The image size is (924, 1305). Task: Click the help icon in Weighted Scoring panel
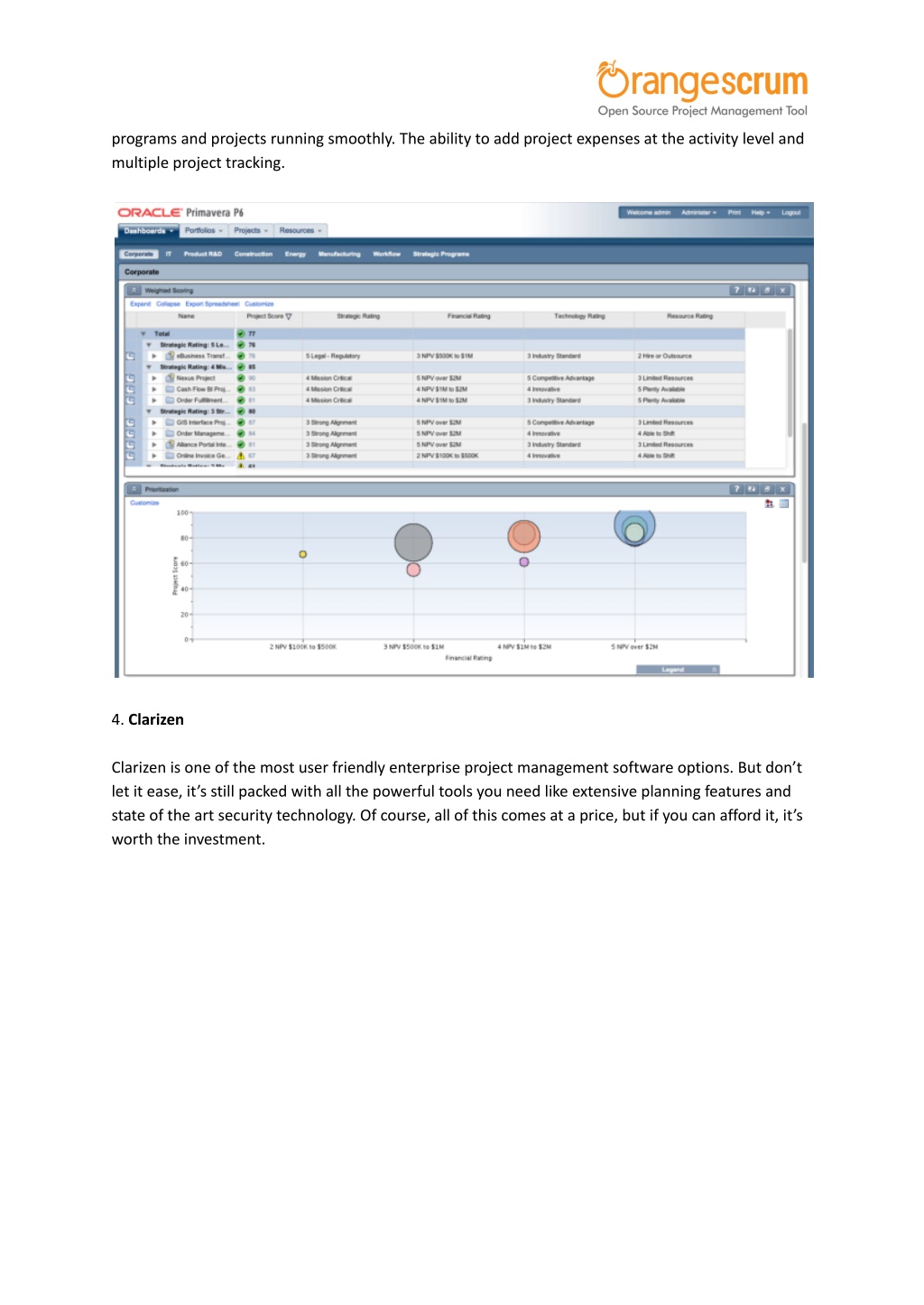(736, 291)
